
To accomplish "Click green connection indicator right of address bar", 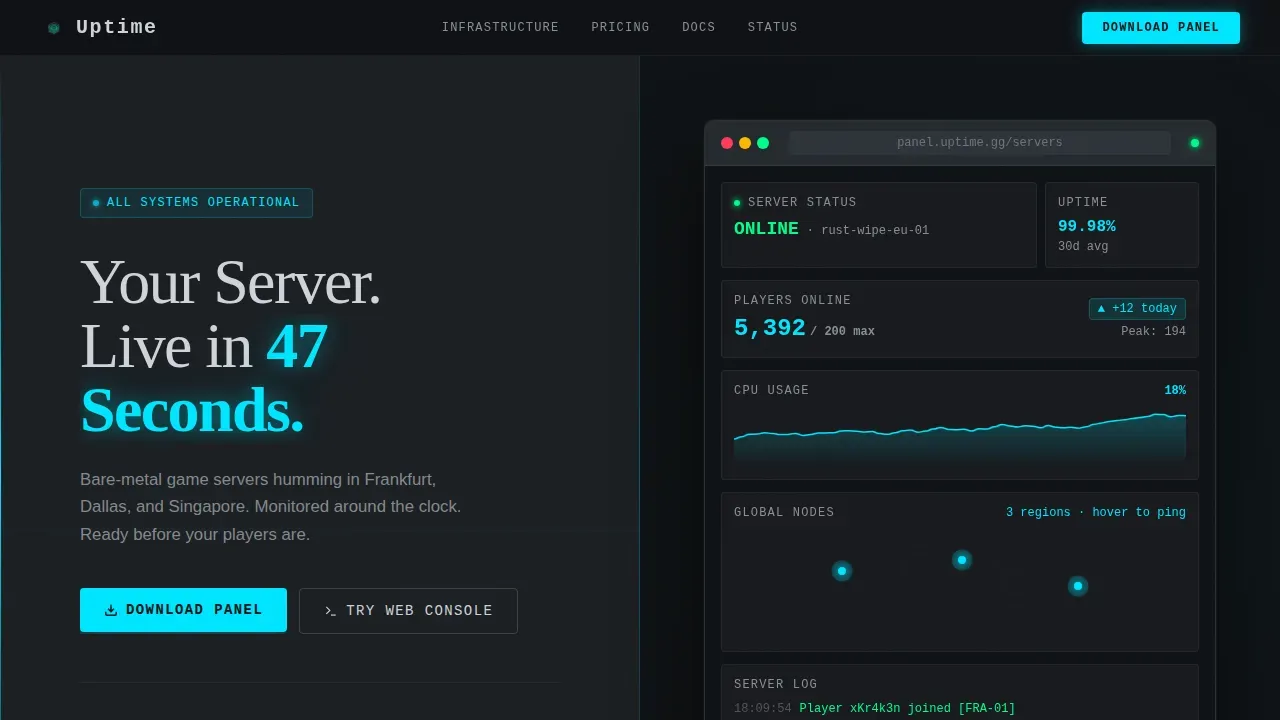I will tap(1194, 143).
